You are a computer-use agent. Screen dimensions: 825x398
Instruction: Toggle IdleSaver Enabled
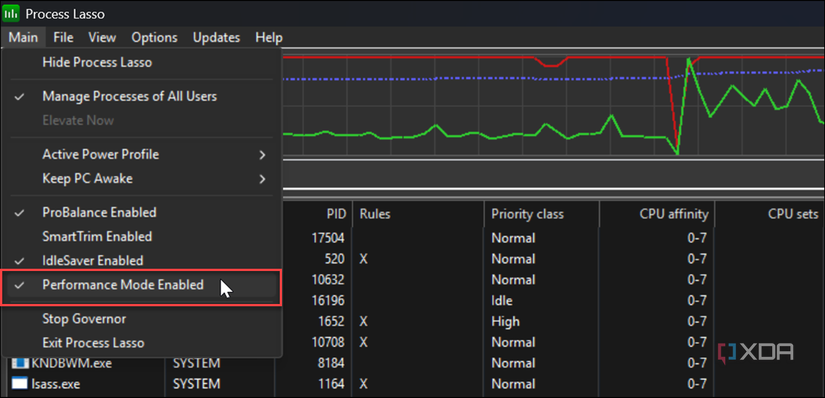(x=142, y=260)
